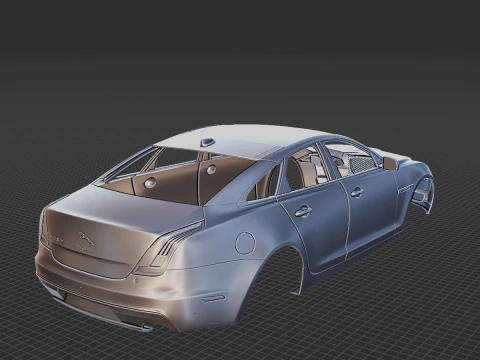
Task: Click the rear bumper side reflector
Action: (213, 298)
